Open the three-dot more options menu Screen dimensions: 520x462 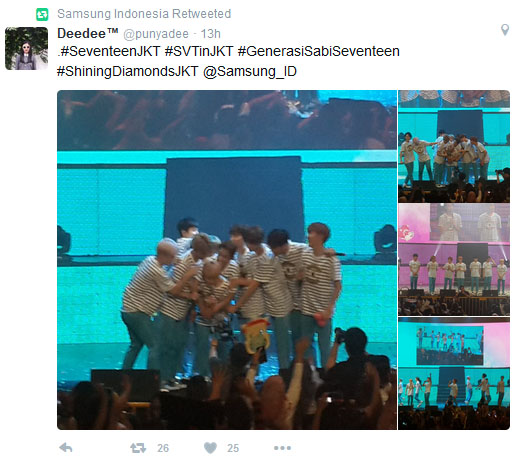282,448
